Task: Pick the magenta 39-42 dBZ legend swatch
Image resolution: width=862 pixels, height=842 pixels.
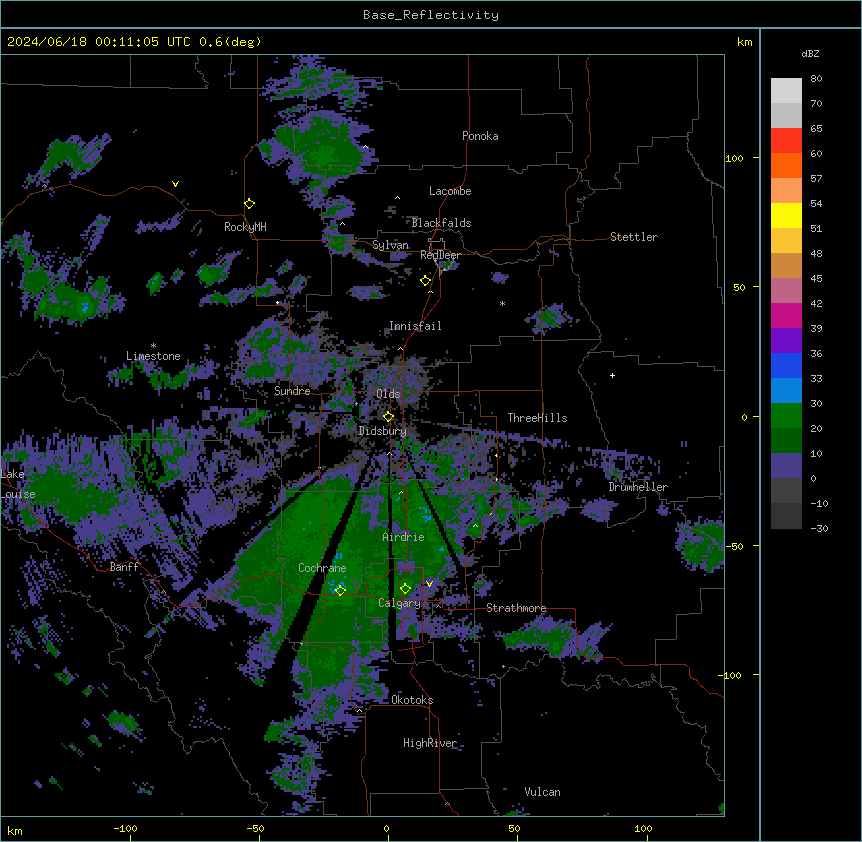Action: (786, 315)
